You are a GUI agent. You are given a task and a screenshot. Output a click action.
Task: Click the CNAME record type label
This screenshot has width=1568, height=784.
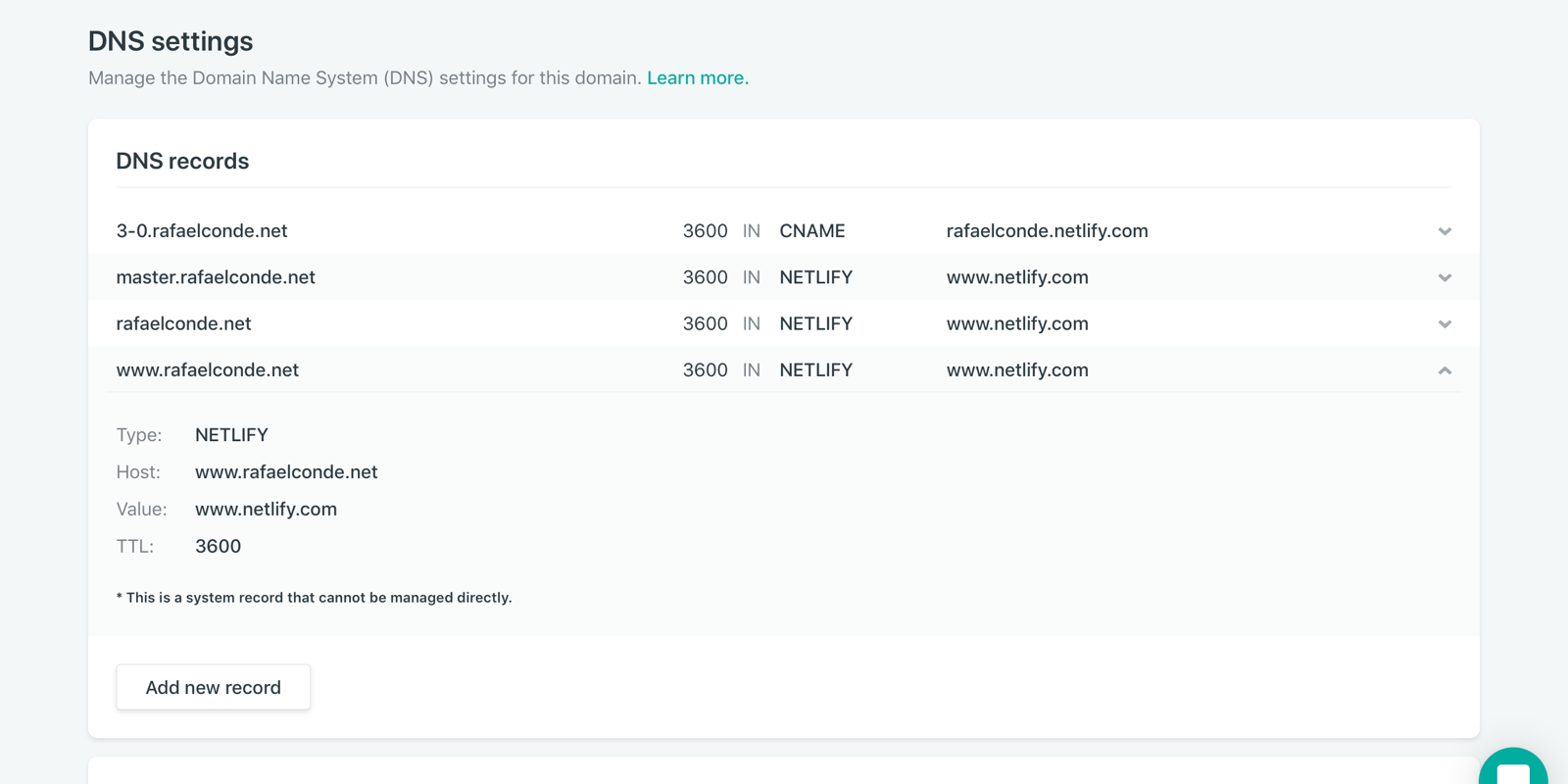pyautogui.click(x=811, y=231)
